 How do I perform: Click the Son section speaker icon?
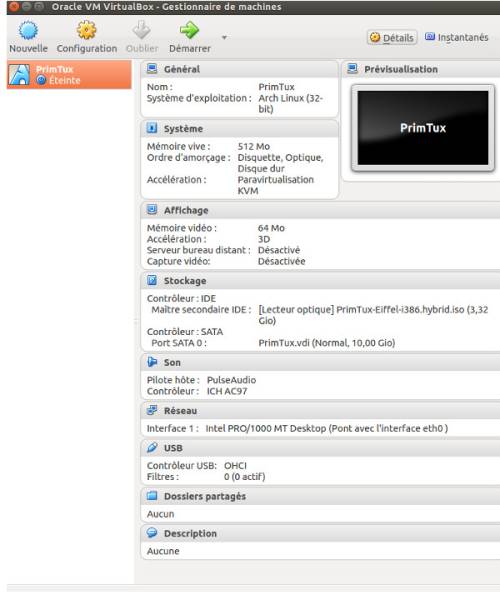(152, 362)
